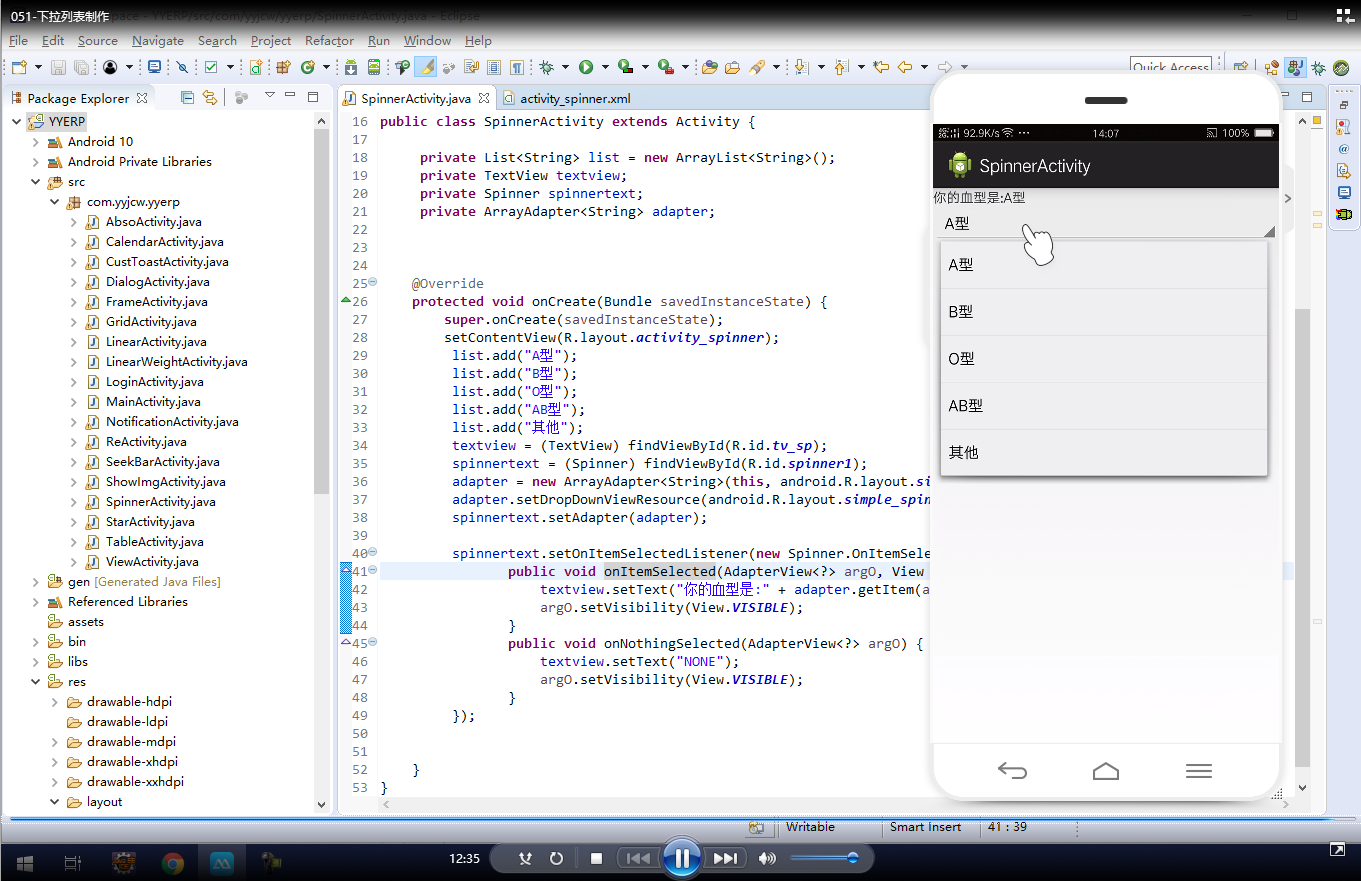Tap the phone Home navigation key
The image size is (1361, 881).
tap(1106, 771)
